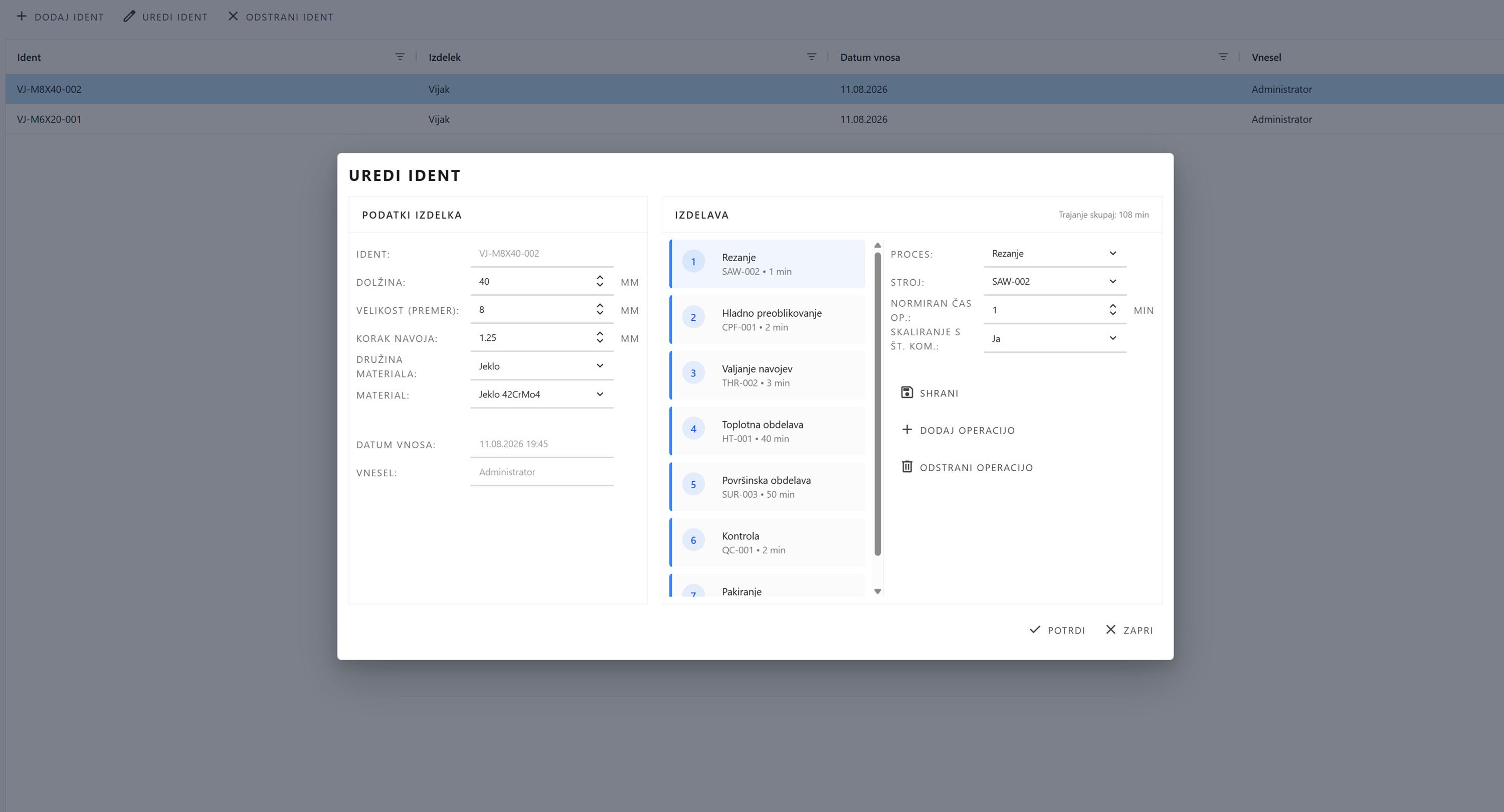Click the Korak navoja input with 1.25
This screenshot has height=812, width=1504.
pyautogui.click(x=542, y=337)
